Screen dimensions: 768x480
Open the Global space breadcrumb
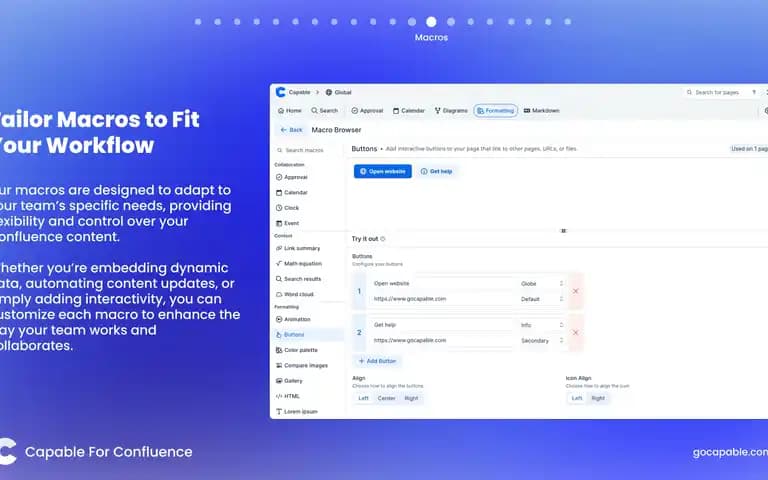[339, 92]
